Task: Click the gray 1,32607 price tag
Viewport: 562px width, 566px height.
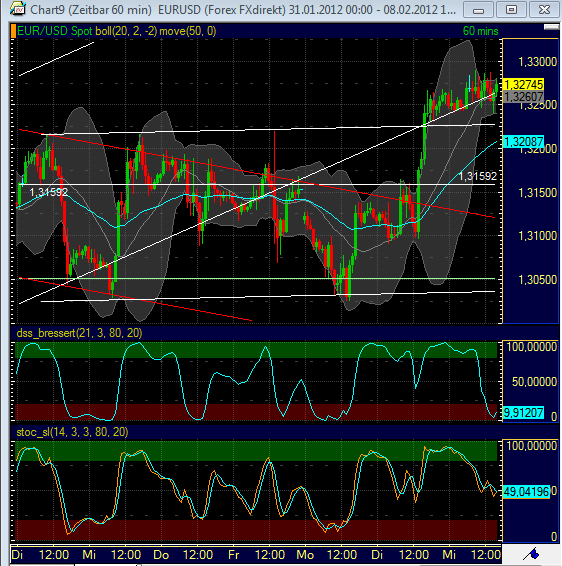Action: 523,96
